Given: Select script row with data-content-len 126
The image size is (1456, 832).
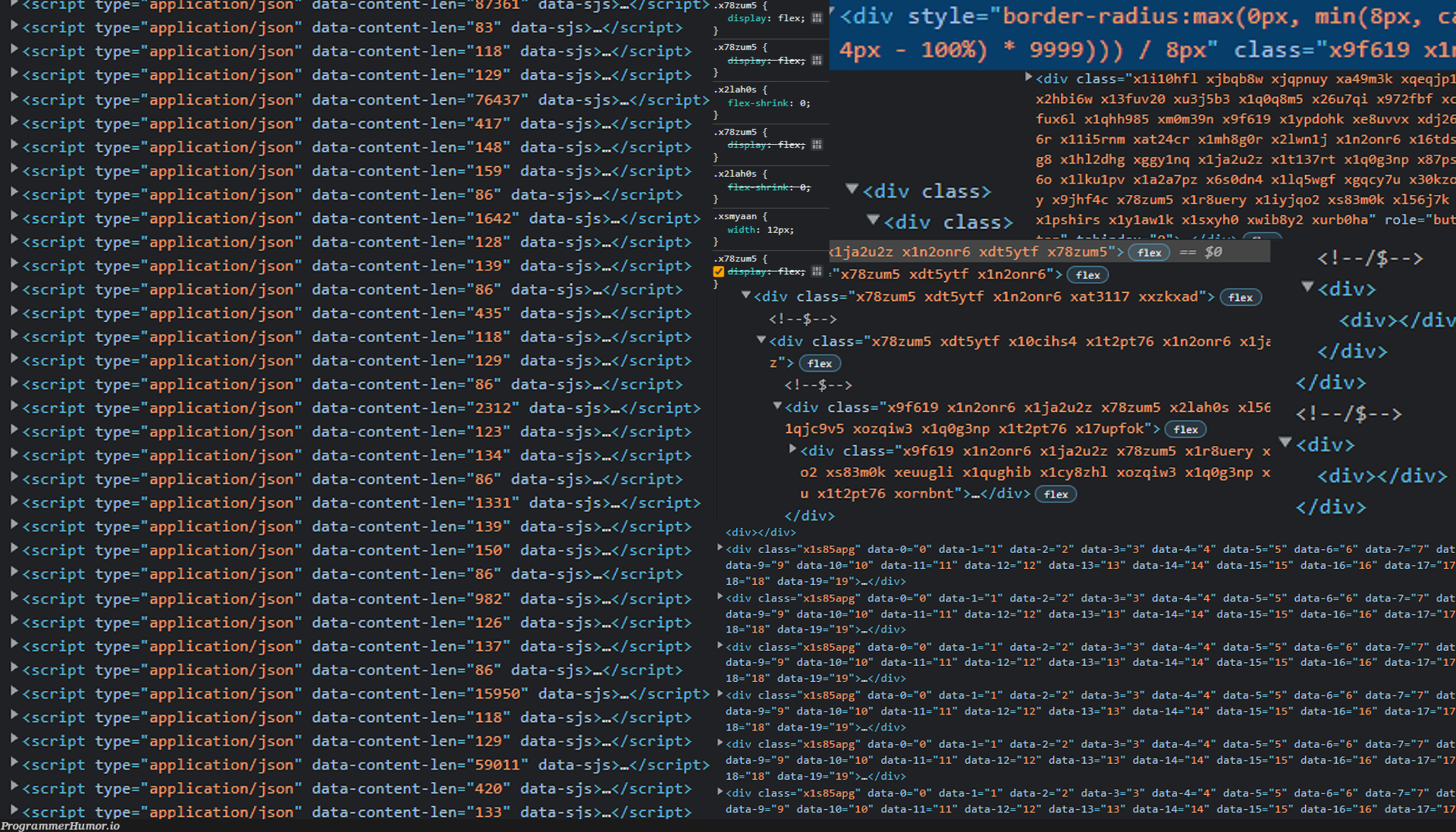Looking at the screenshot, I should [356, 623].
